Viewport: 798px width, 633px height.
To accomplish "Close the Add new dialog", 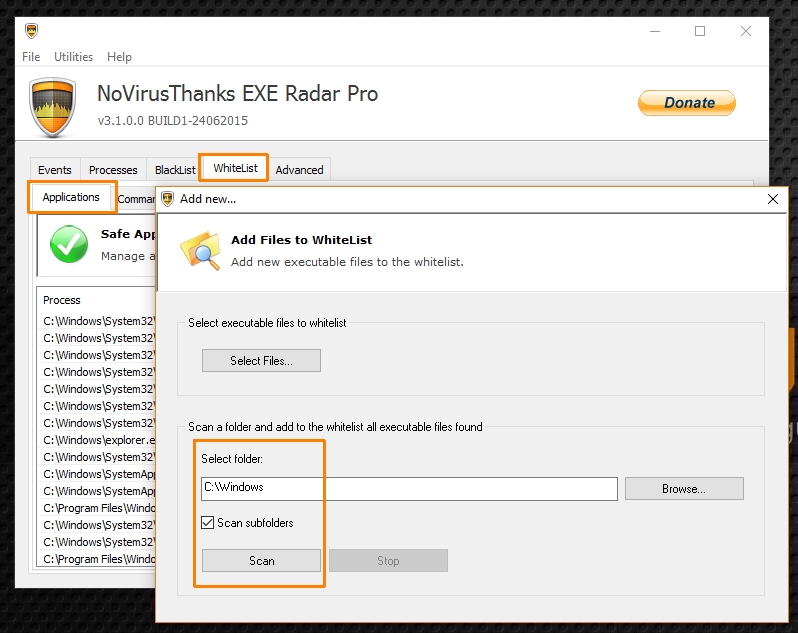I will pos(773,199).
